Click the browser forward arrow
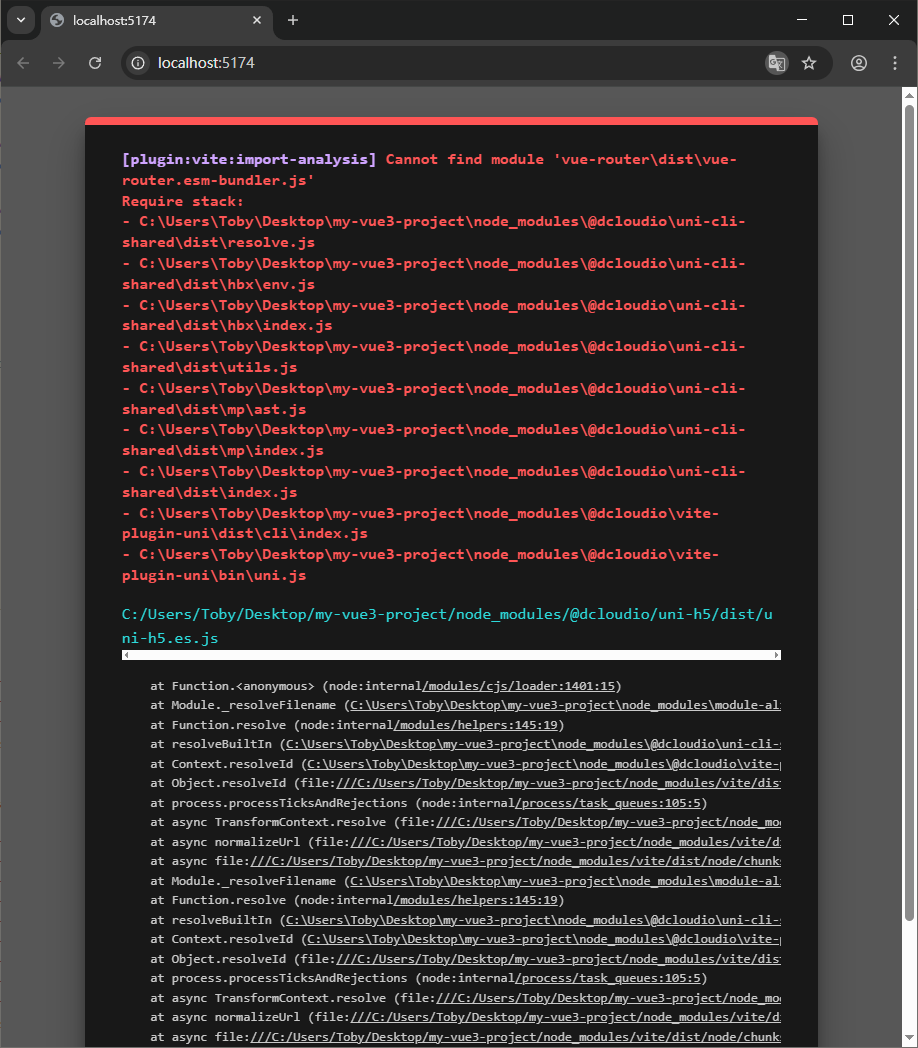This screenshot has height=1048, width=918. point(59,63)
